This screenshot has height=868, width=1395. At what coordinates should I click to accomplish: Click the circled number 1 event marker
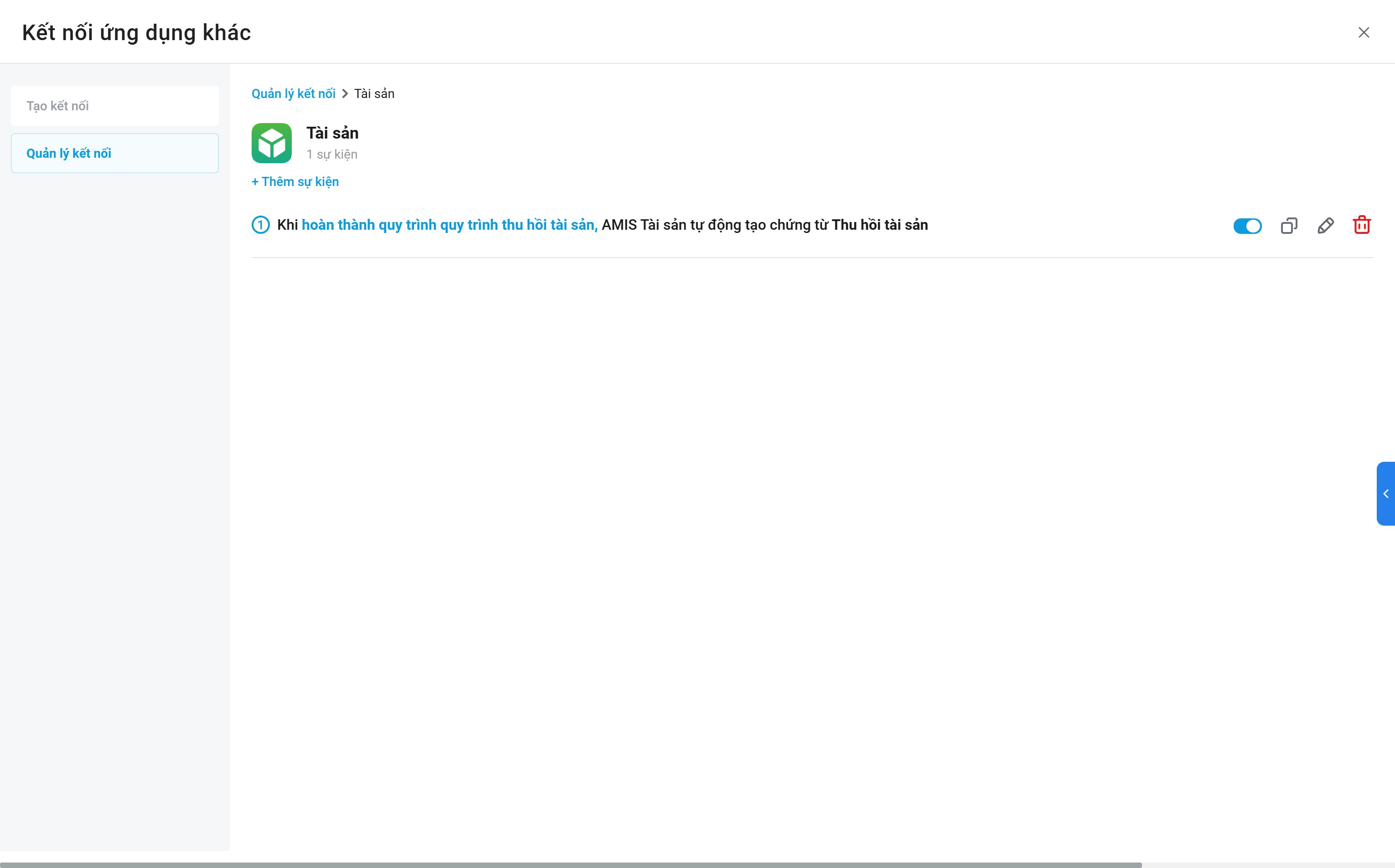(x=261, y=225)
